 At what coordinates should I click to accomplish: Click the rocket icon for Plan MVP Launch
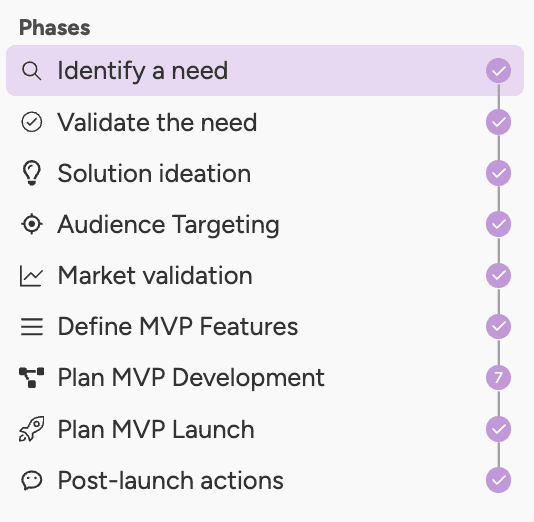[31, 429]
